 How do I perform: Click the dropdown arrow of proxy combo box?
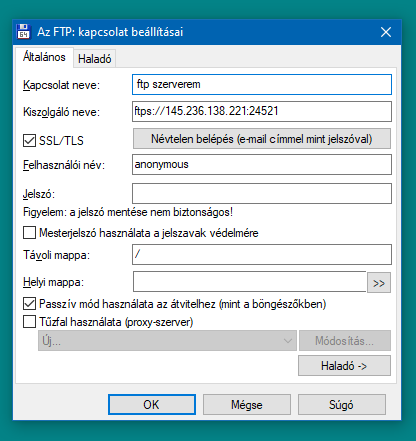(288, 341)
